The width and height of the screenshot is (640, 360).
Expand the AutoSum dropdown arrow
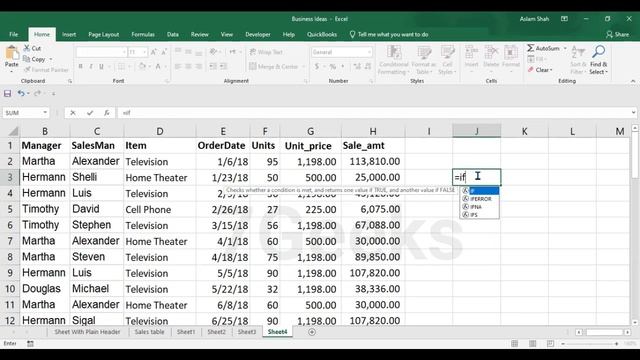pos(565,48)
